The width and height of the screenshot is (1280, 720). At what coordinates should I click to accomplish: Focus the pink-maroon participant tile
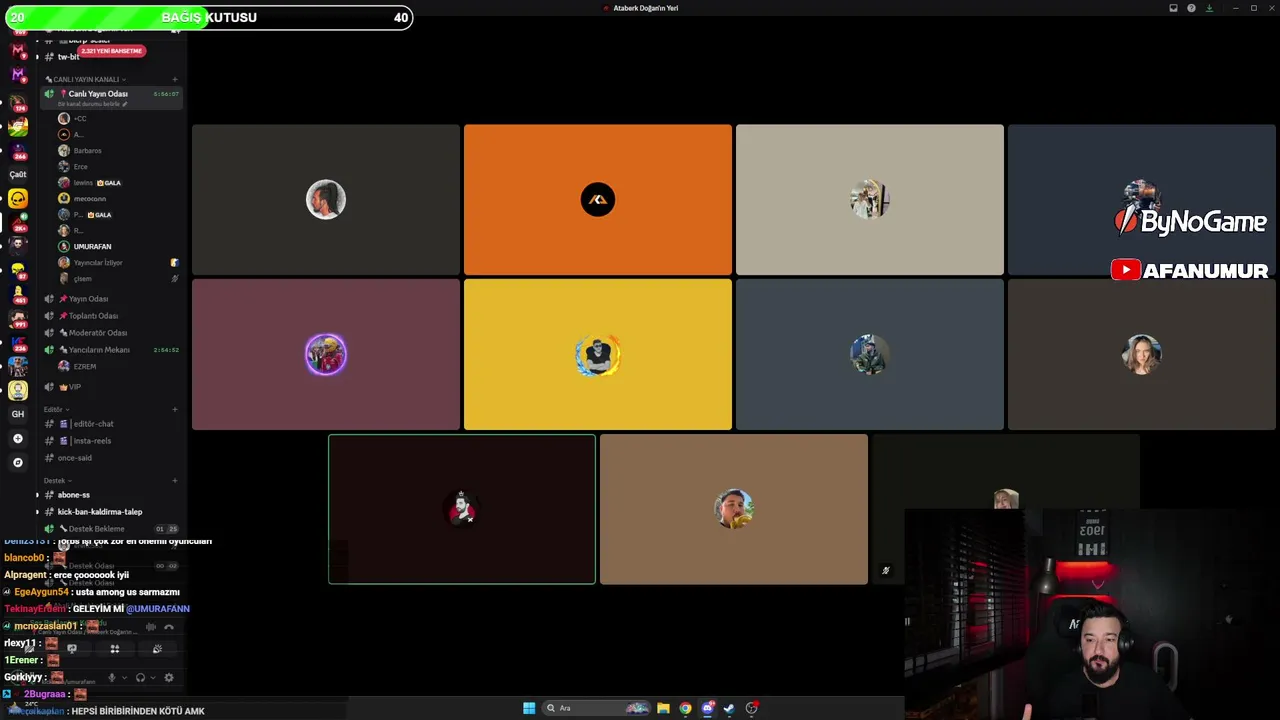tap(326, 354)
